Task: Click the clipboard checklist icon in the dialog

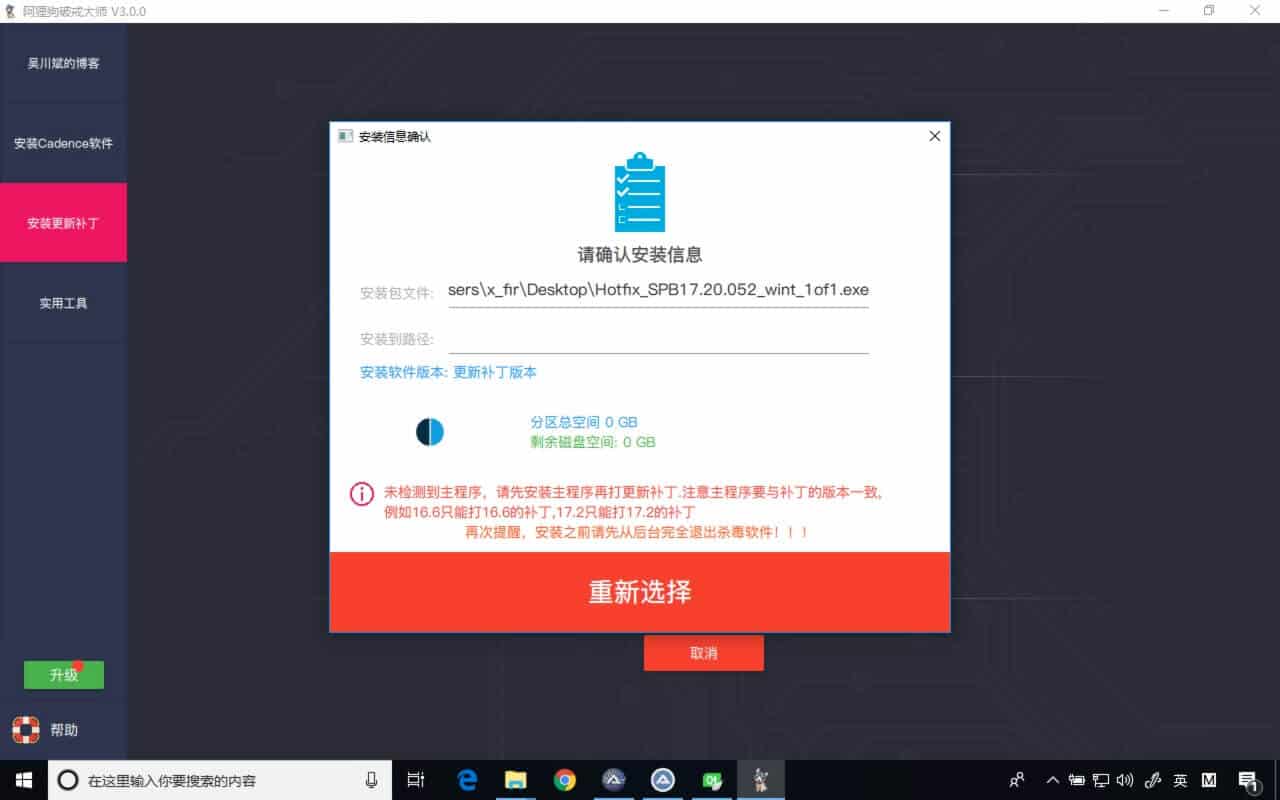Action: 639,193
